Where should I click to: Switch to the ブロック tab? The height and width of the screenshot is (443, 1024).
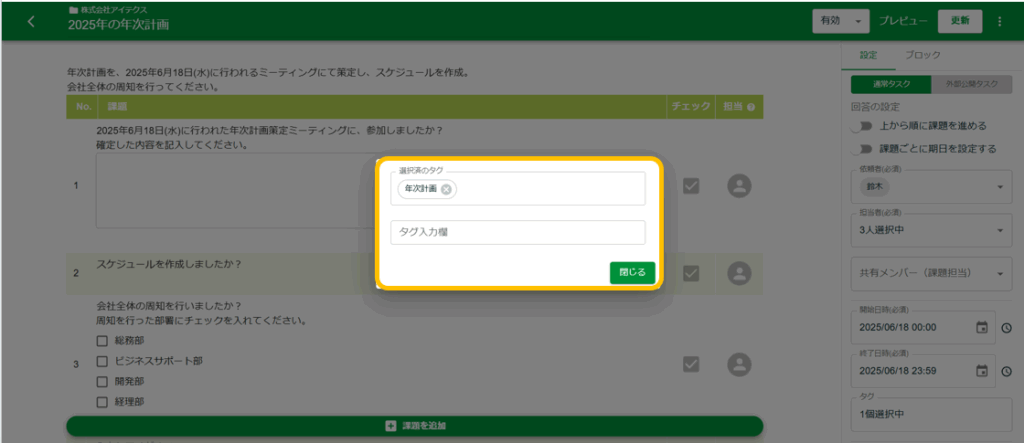click(922, 56)
